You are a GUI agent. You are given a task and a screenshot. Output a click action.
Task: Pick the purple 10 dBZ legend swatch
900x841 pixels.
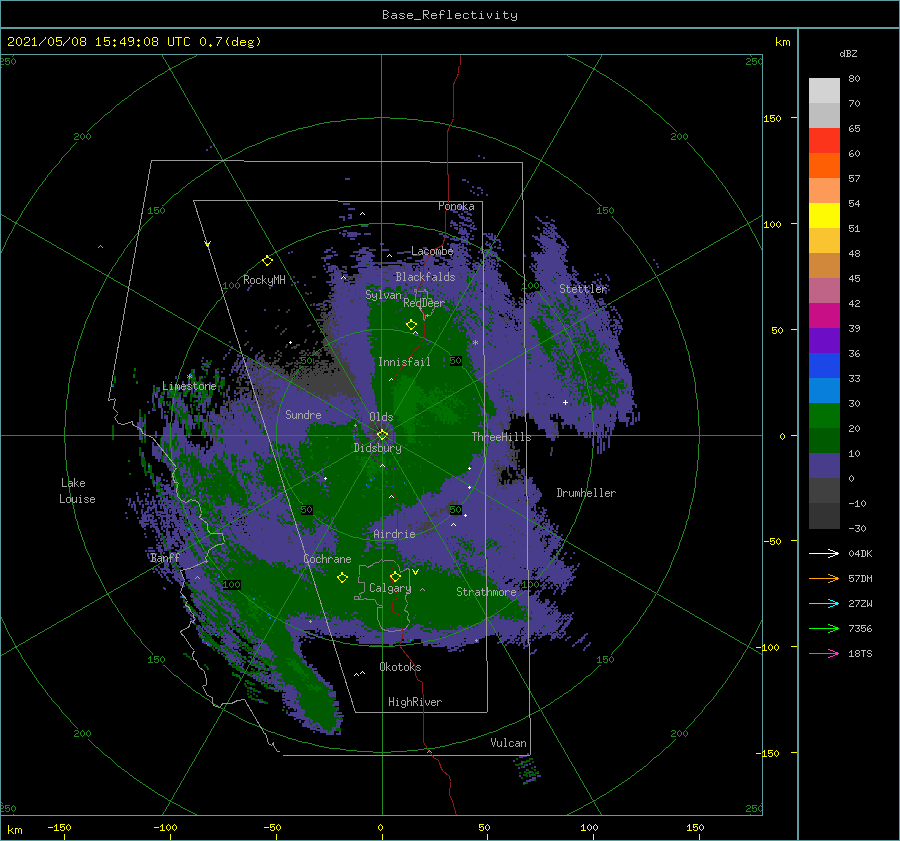(824, 466)
